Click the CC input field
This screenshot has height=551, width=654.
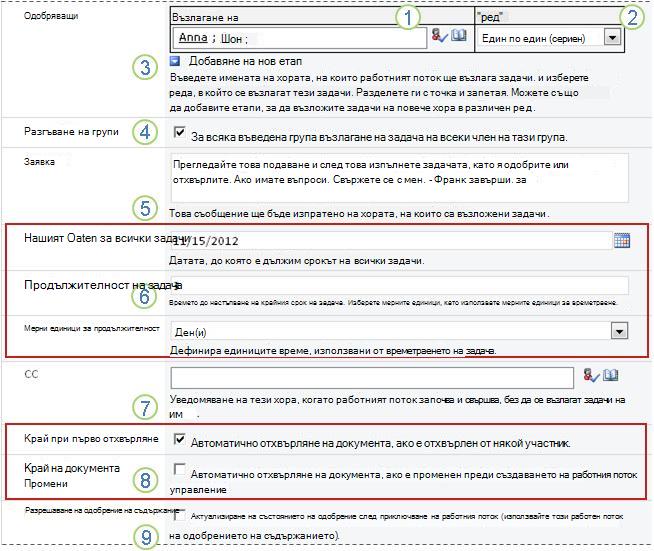tap(372, 378)
